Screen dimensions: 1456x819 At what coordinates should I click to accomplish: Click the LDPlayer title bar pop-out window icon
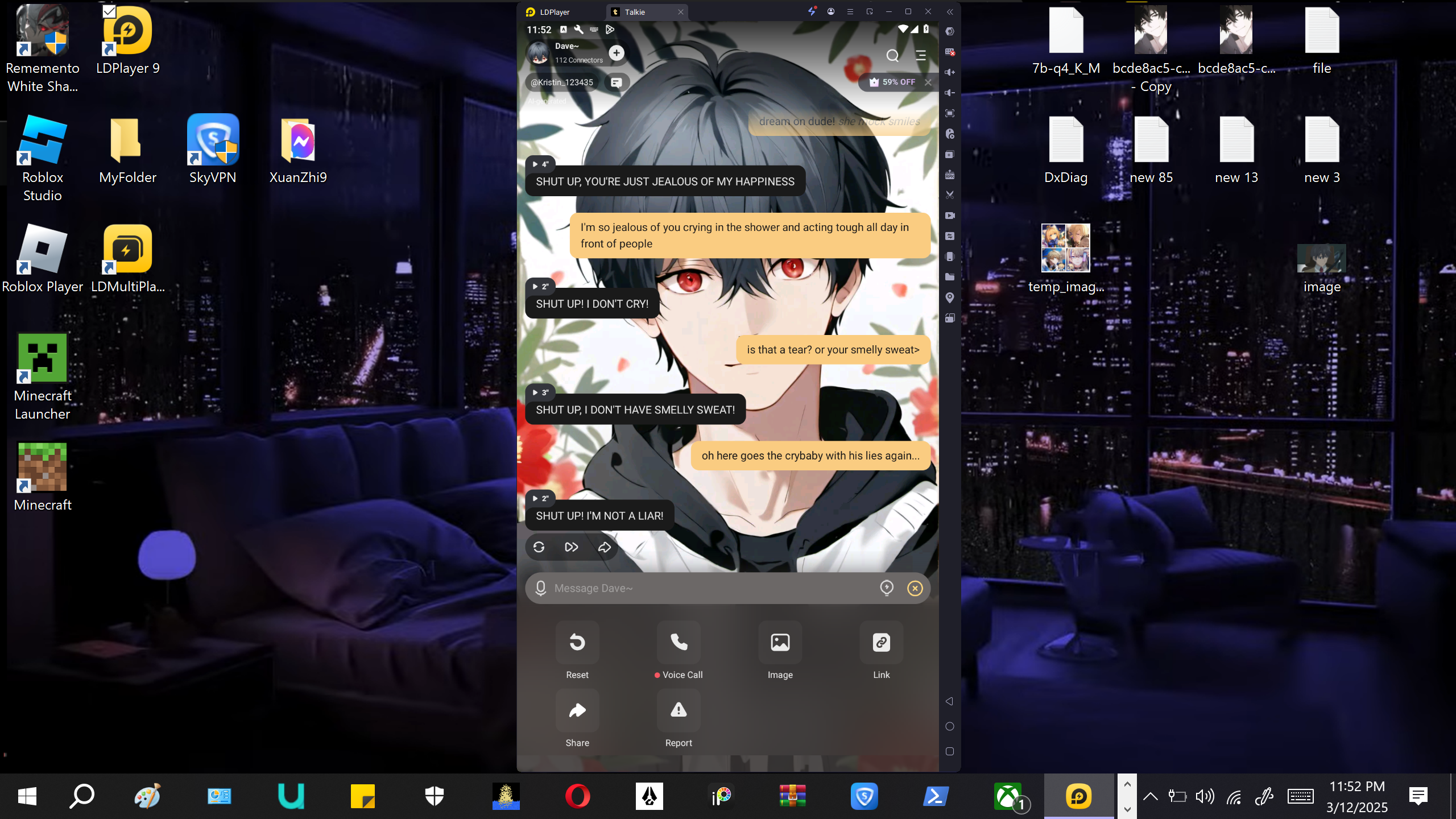coord(870,11)
